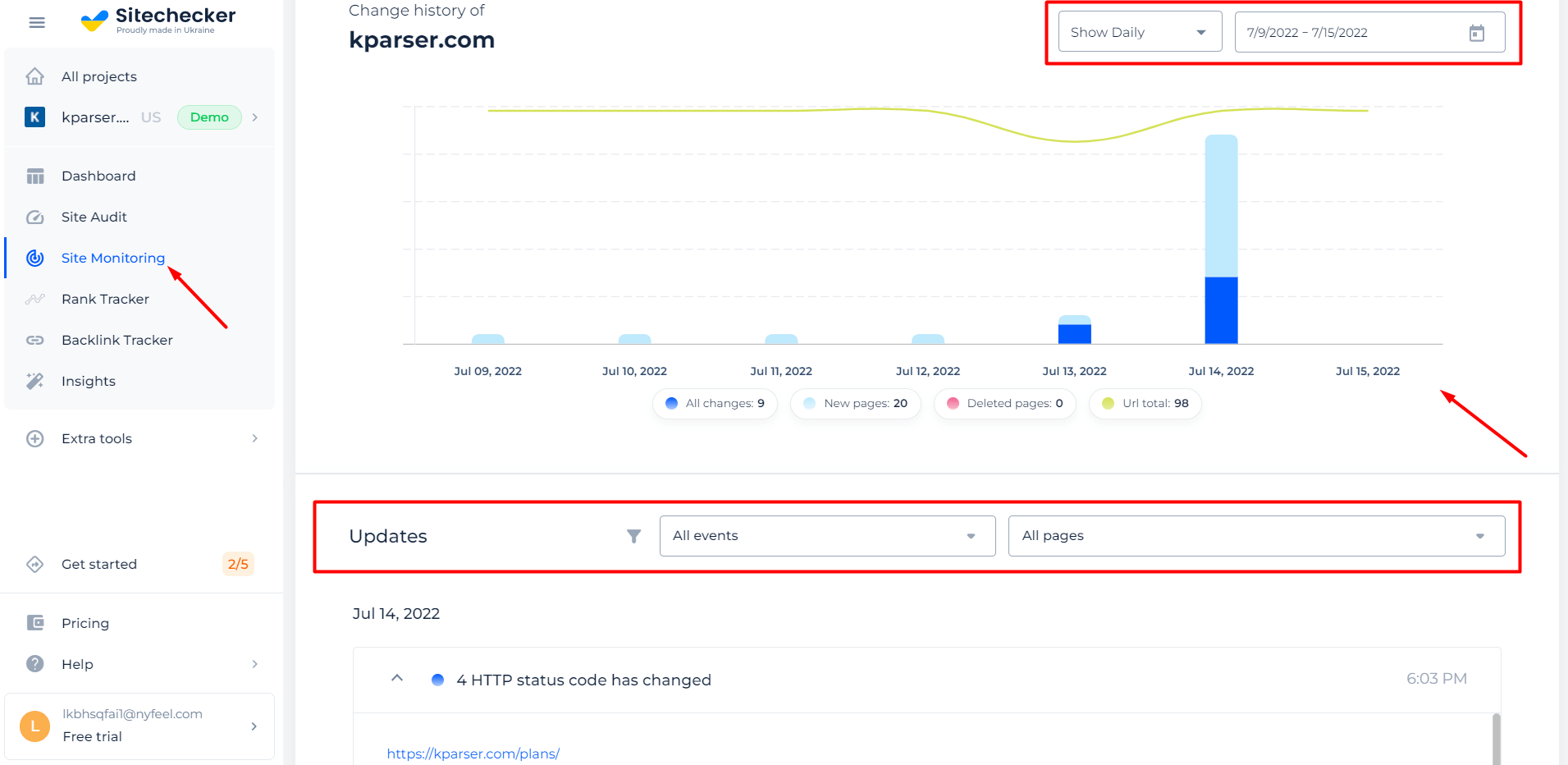This screenshot has width=1568, height=765.
Task: Open the All pages dropdown
Action: pyautogui.click(x=1256, y=536)
